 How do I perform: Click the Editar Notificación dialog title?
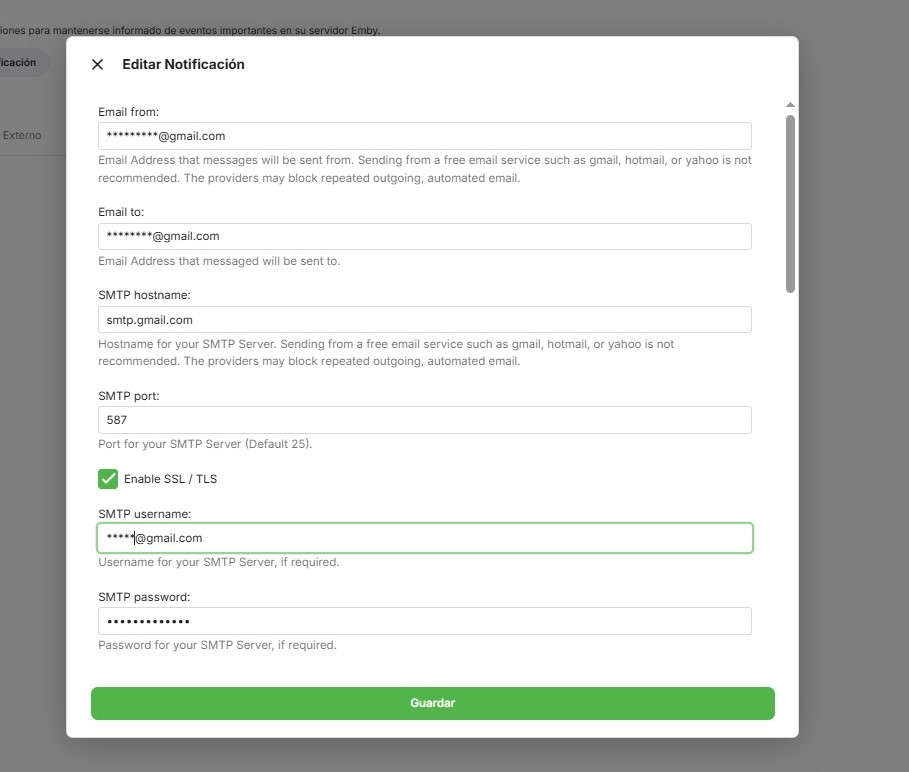[x=183, y=65]
